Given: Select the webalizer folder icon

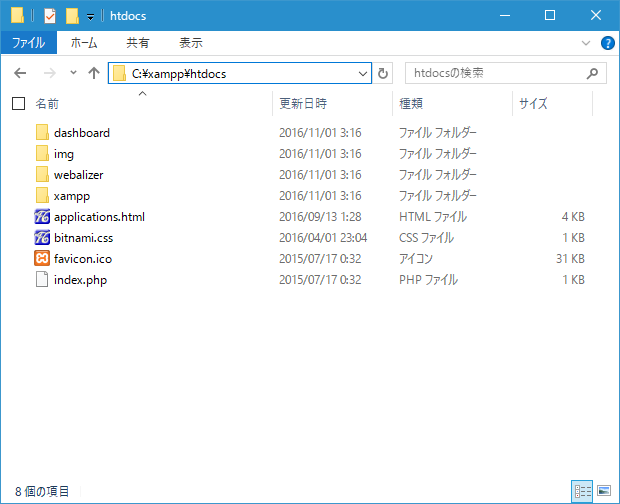Looking at the screenshot, I should pyautogui.click(x=42, y=174).
